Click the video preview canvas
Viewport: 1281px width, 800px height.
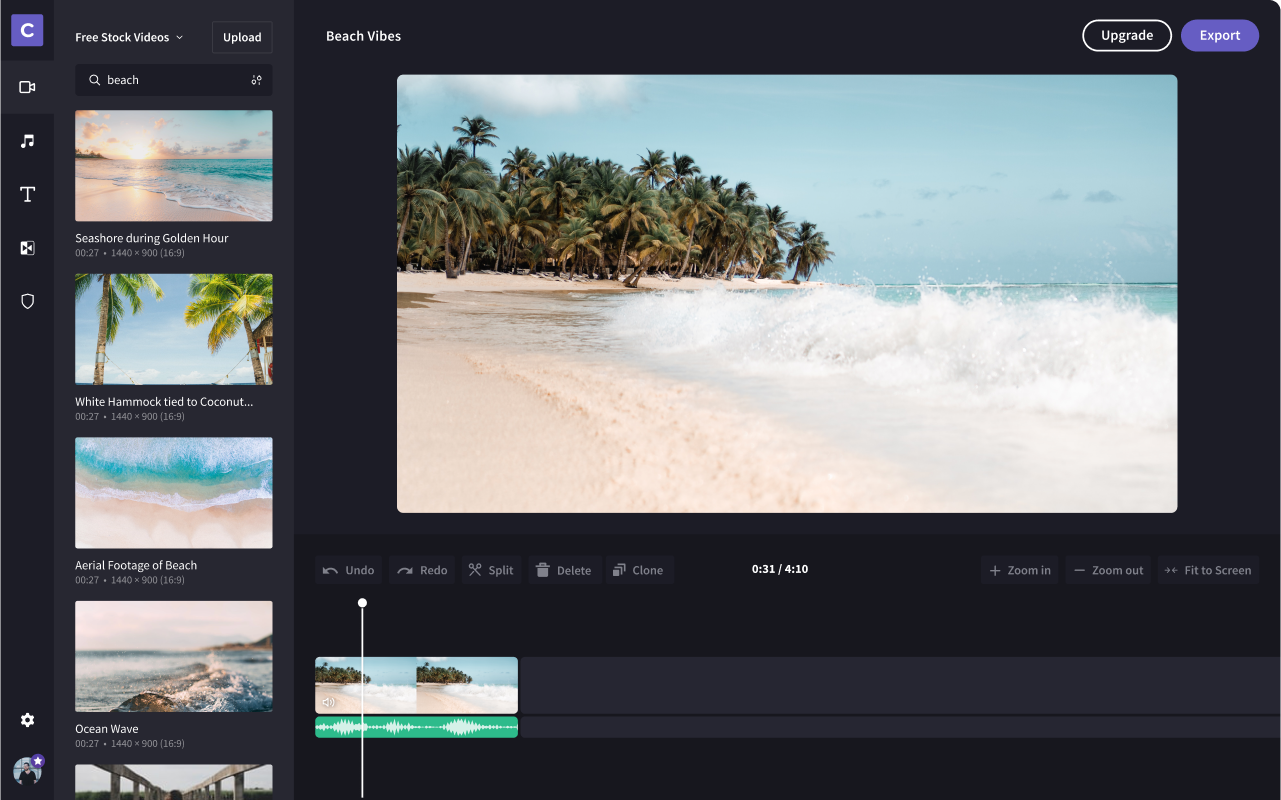click(x=787, y=294)
